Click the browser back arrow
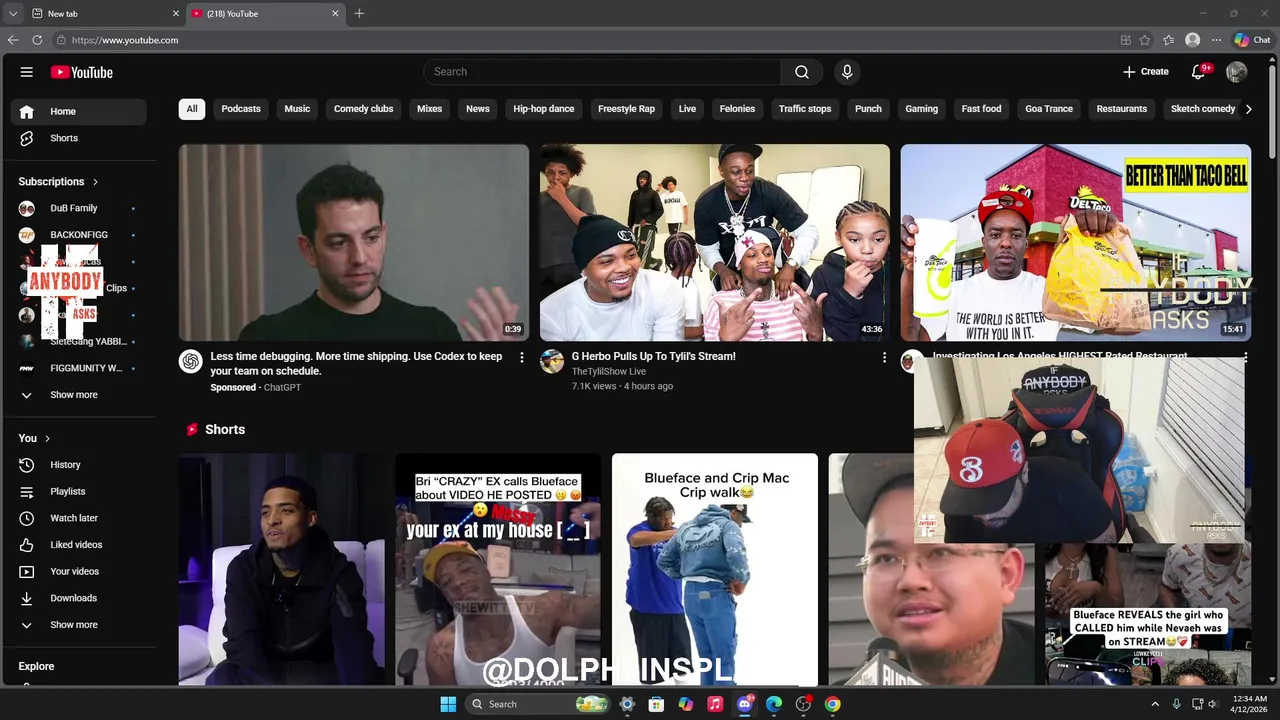Screen dimensions: 1280x720 coord(13,40)
